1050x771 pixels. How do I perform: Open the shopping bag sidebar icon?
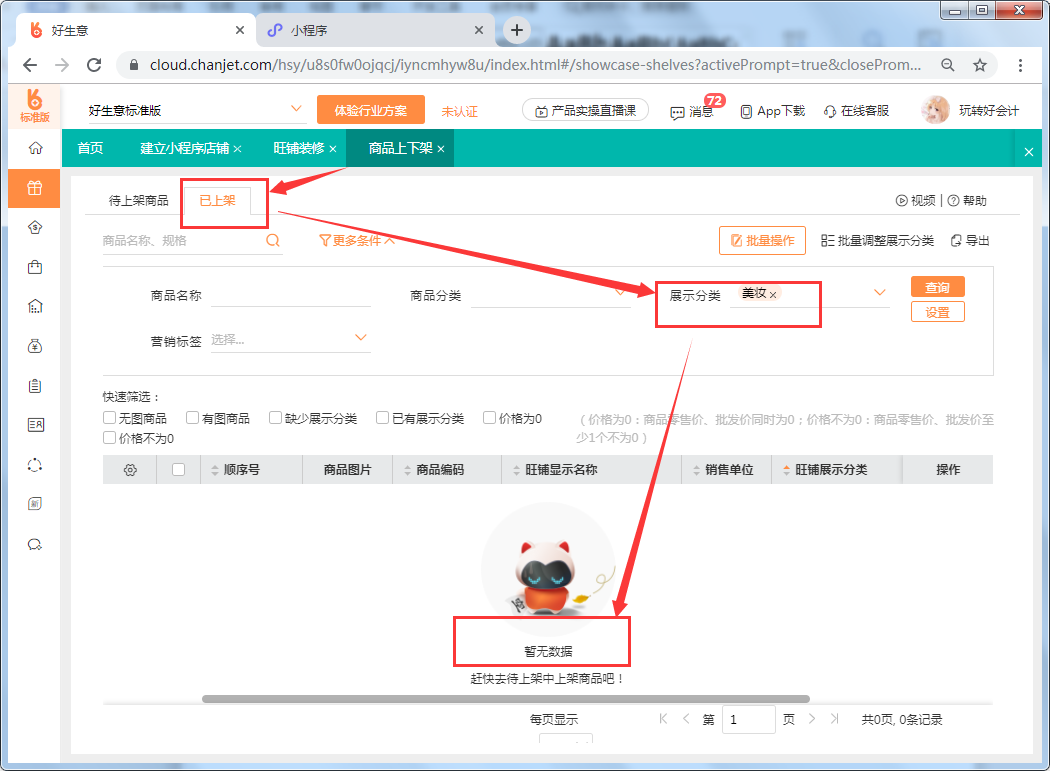pos(35,267)
